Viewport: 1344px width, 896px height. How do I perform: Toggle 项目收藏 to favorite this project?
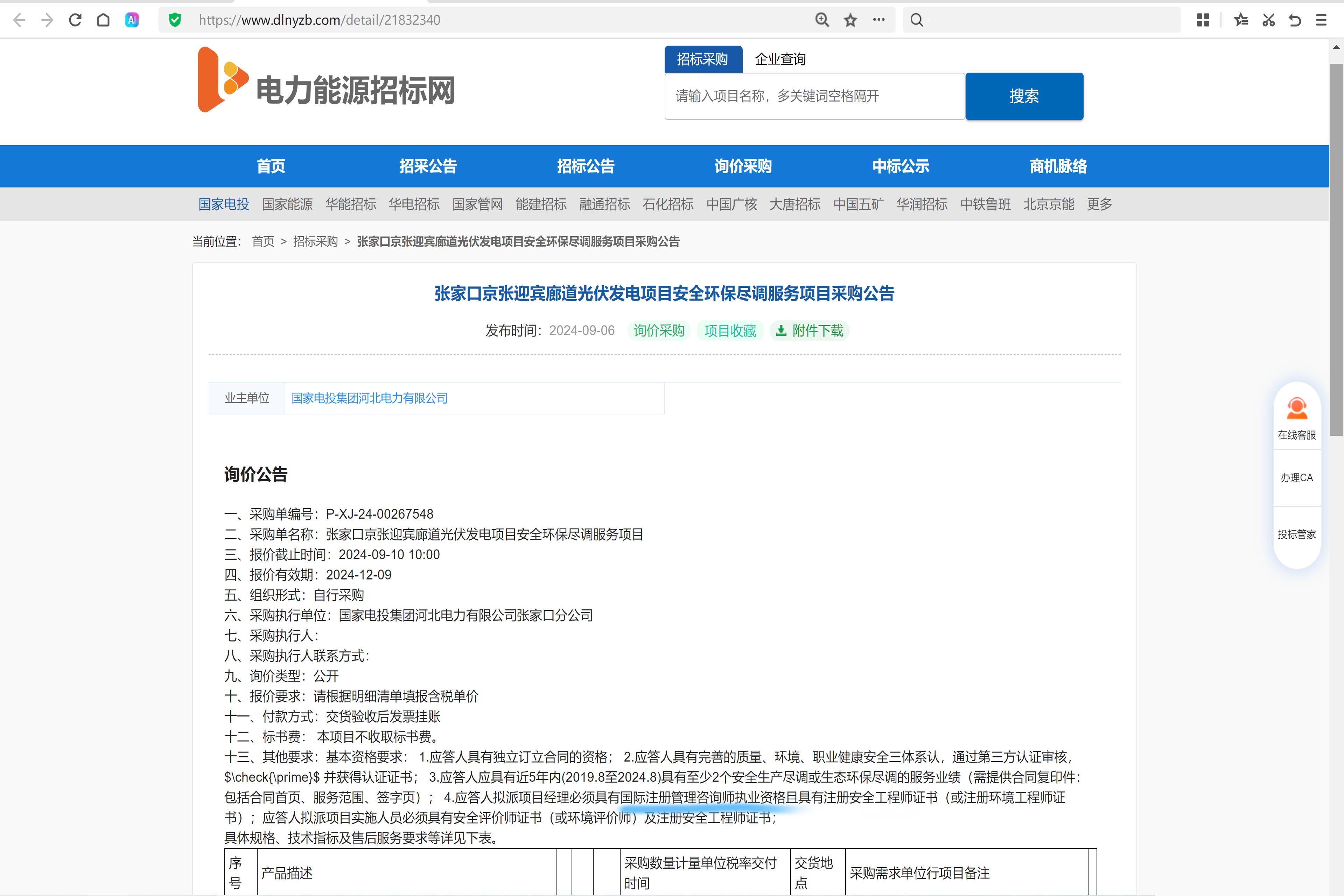730,330
